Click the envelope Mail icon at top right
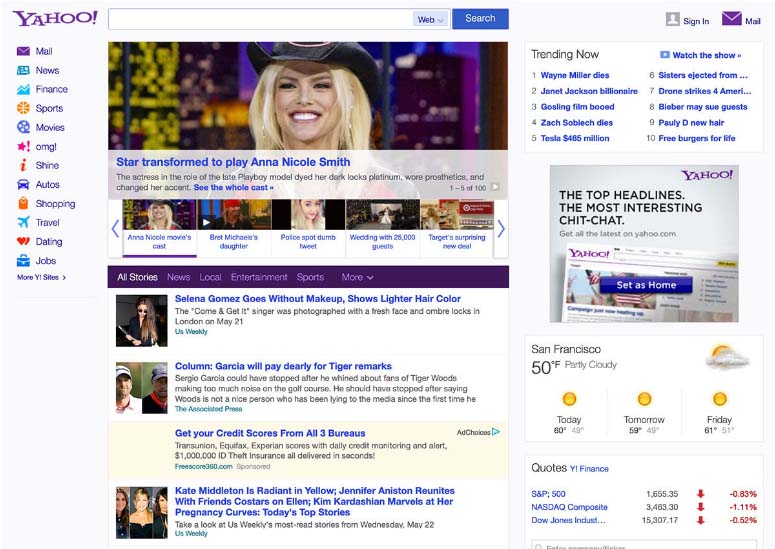Image resolution: width=775 pixels, height=549 pixels. pos(731,19)
